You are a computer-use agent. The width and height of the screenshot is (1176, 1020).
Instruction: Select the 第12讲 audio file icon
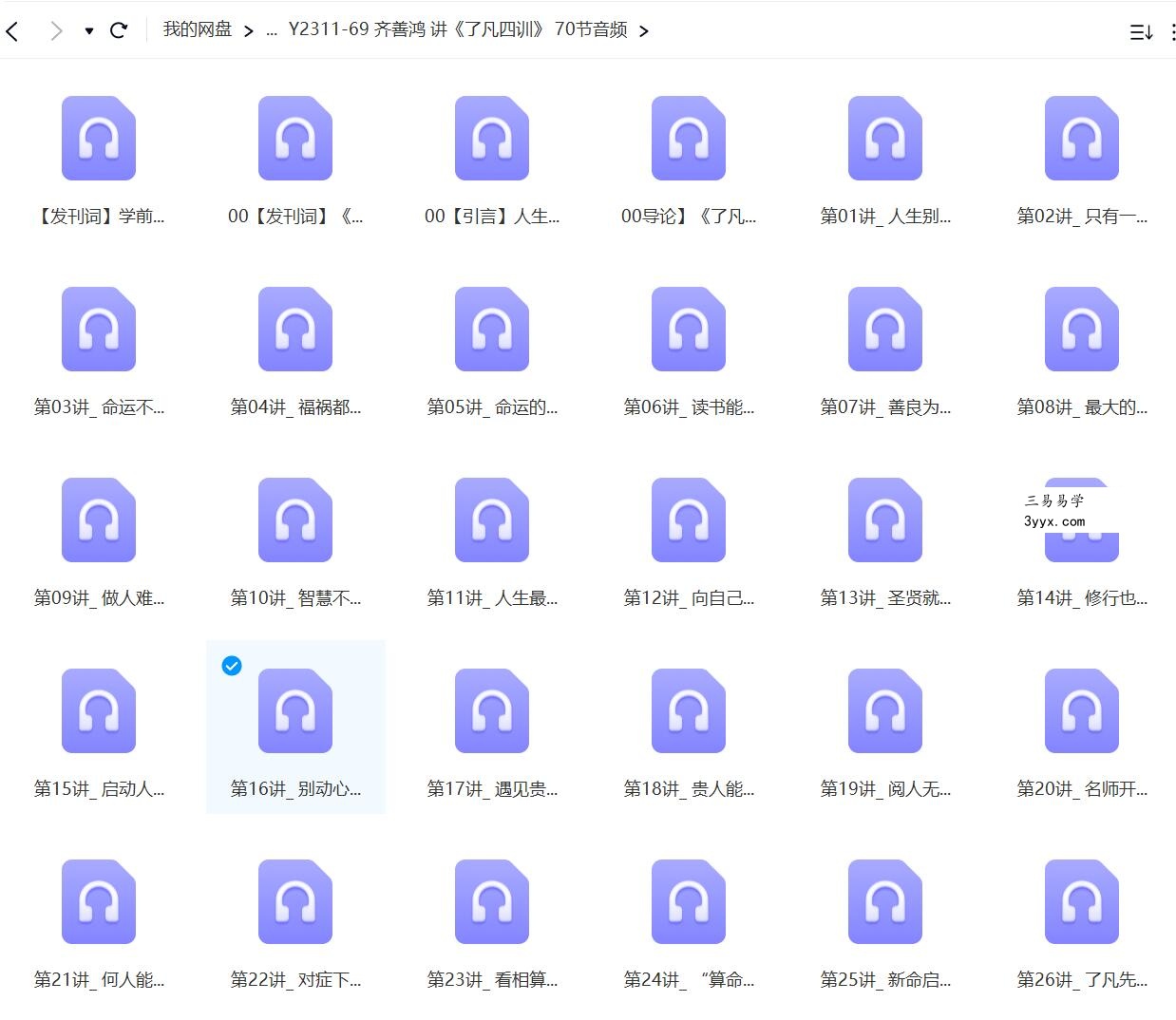pos(689,519)
